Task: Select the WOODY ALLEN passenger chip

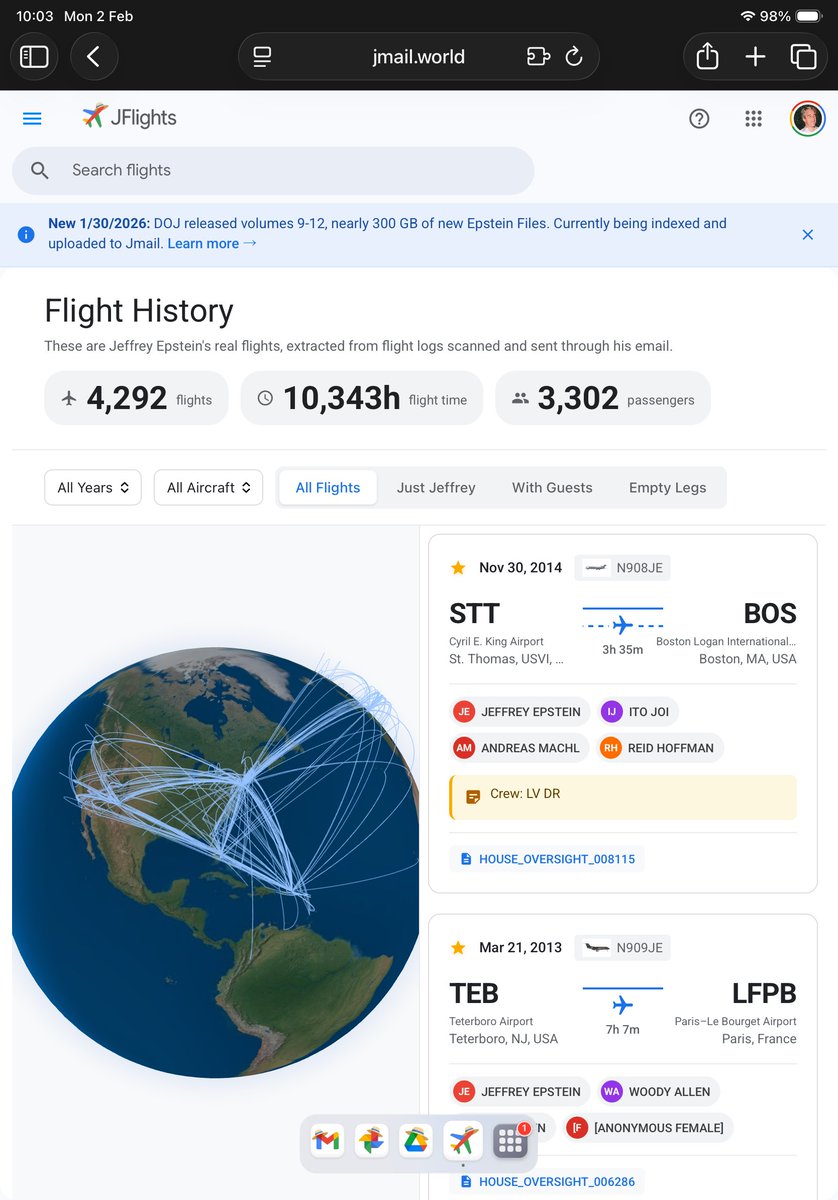Action: (659, 1091)
